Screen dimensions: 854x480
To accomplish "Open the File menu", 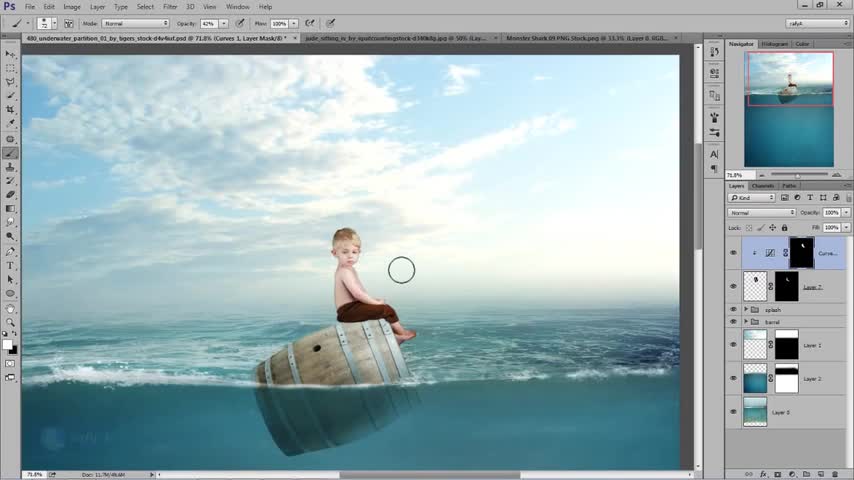I will [x=29, y=7].
